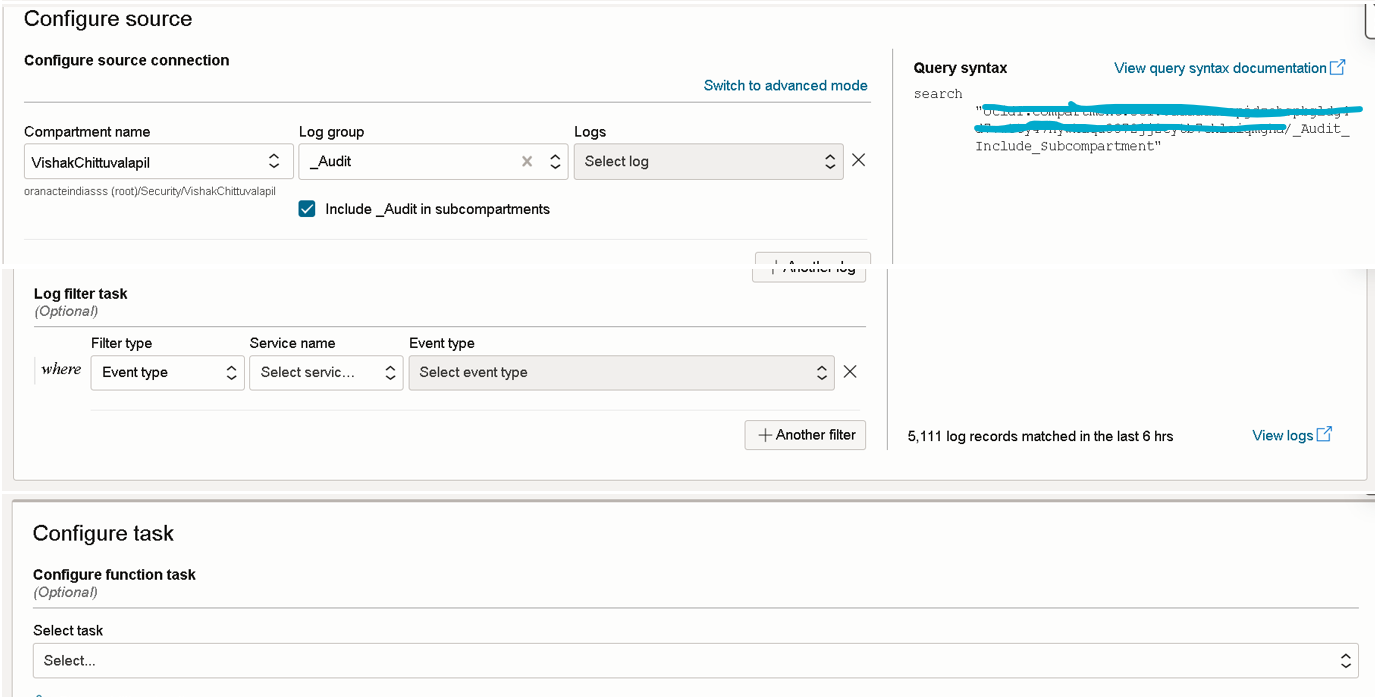Click the compartment path text under Compartment name

(150, 191)
